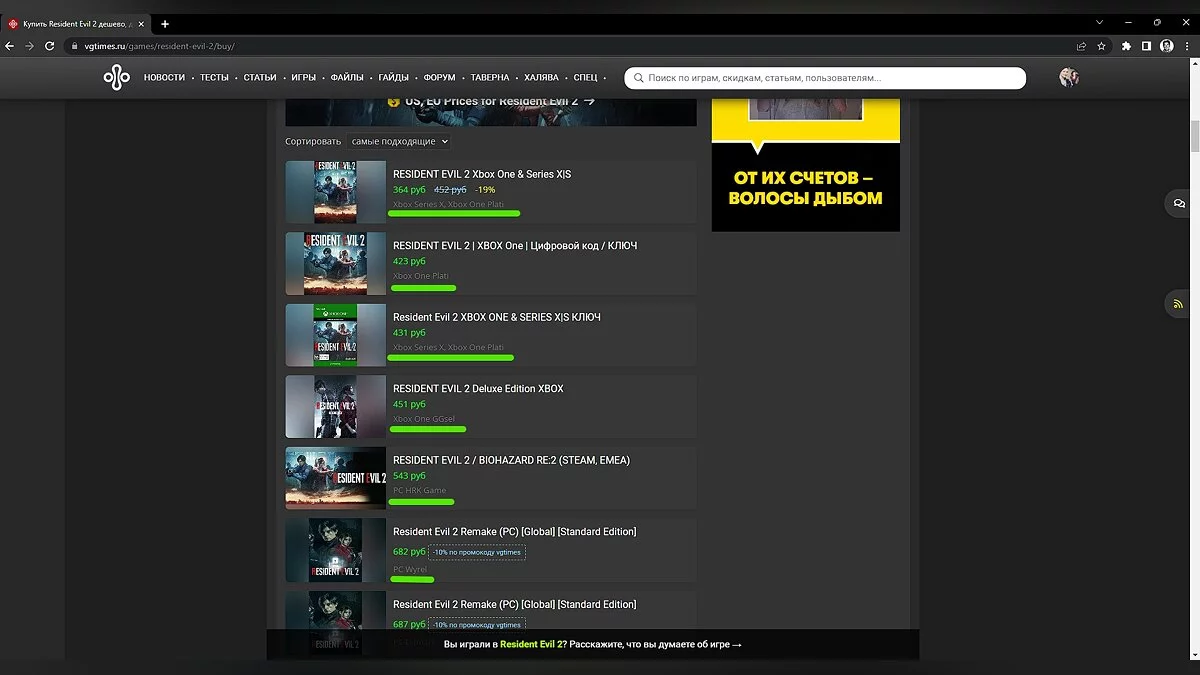
Task: Open the tab search chevron dropdown
Action: (1099, 23)
